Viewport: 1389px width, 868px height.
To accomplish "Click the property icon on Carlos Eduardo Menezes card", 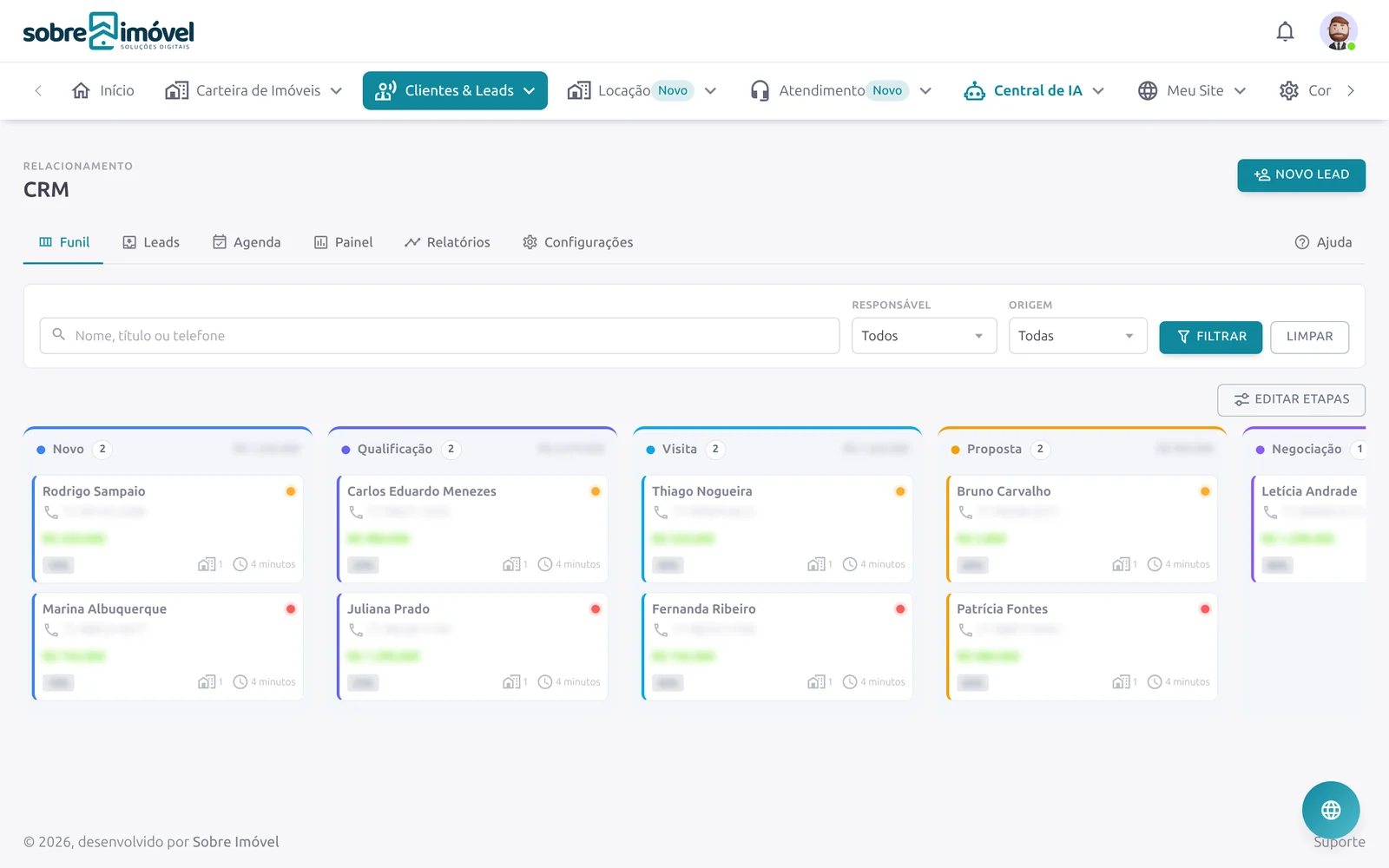I will click(511, 564).
